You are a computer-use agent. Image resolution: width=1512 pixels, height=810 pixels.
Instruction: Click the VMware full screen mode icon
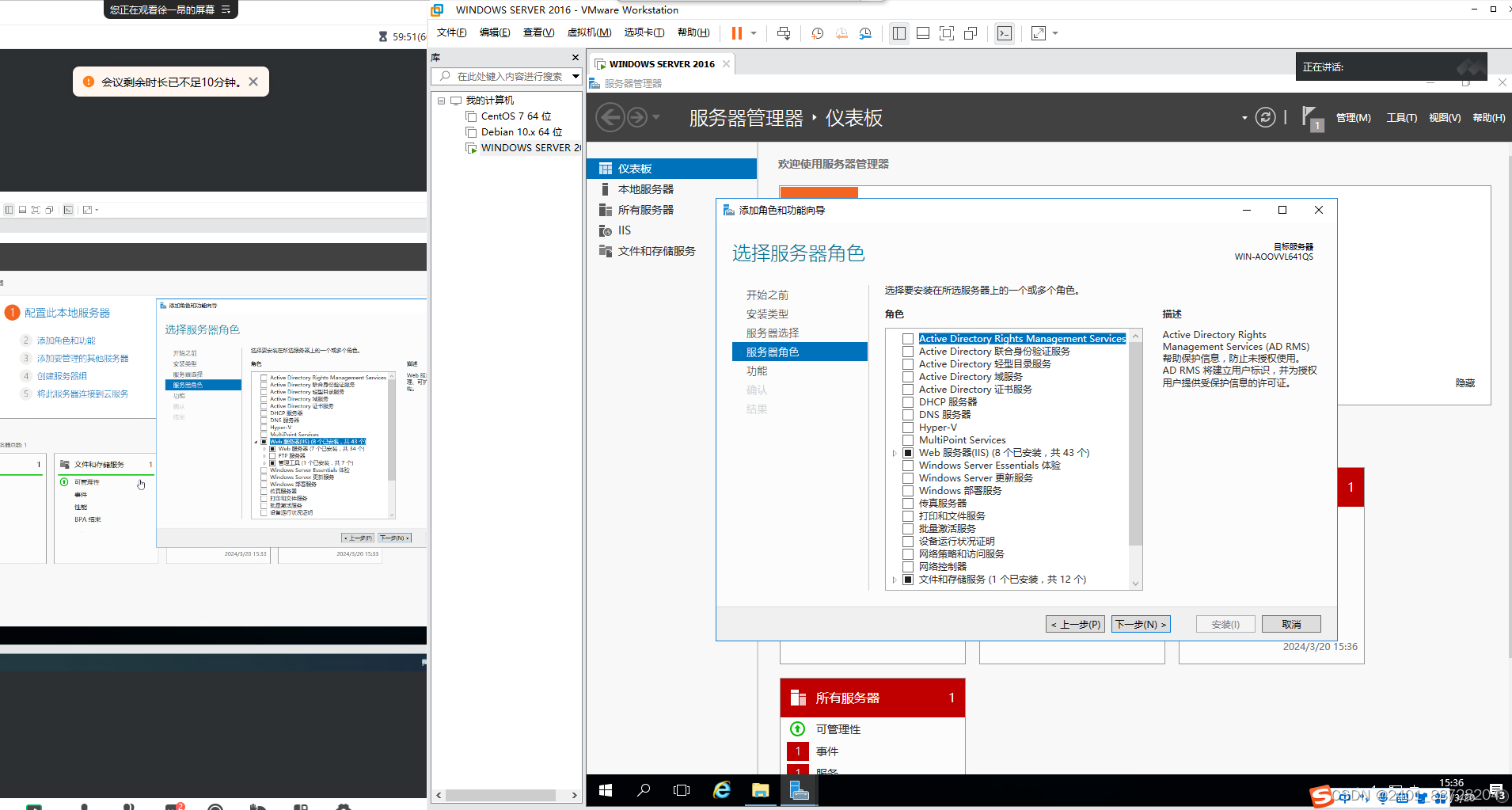947,33
